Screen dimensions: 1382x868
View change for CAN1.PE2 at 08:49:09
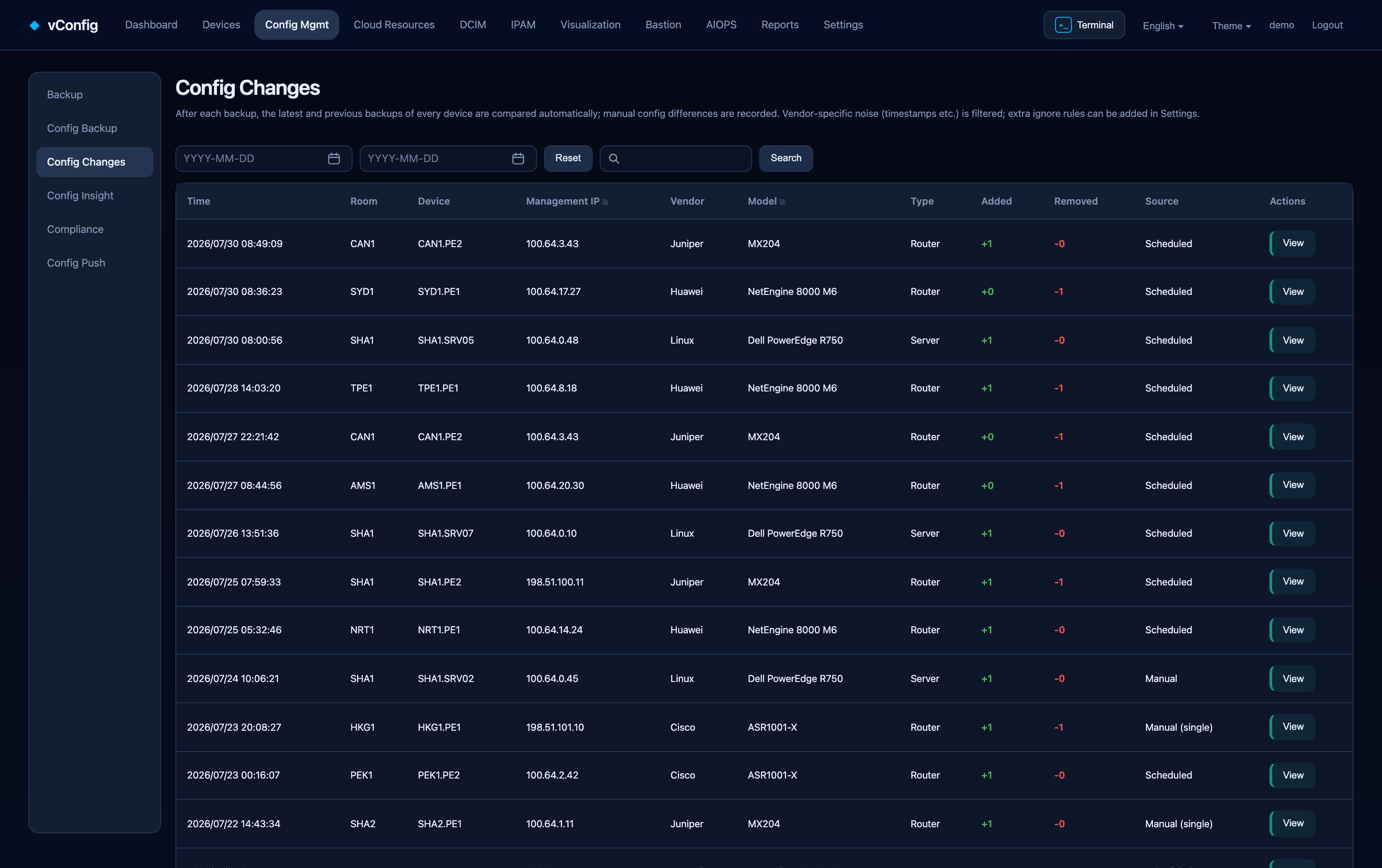point(1292,243)
